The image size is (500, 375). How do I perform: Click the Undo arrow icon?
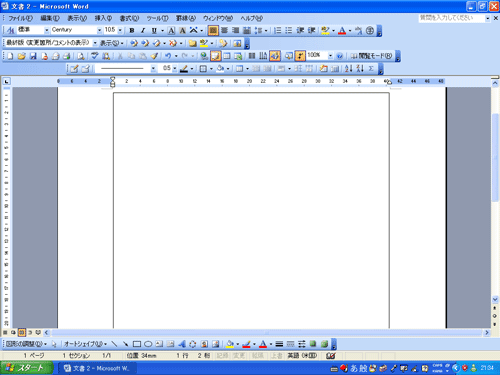pyautogui.click(x=168, y=56)
